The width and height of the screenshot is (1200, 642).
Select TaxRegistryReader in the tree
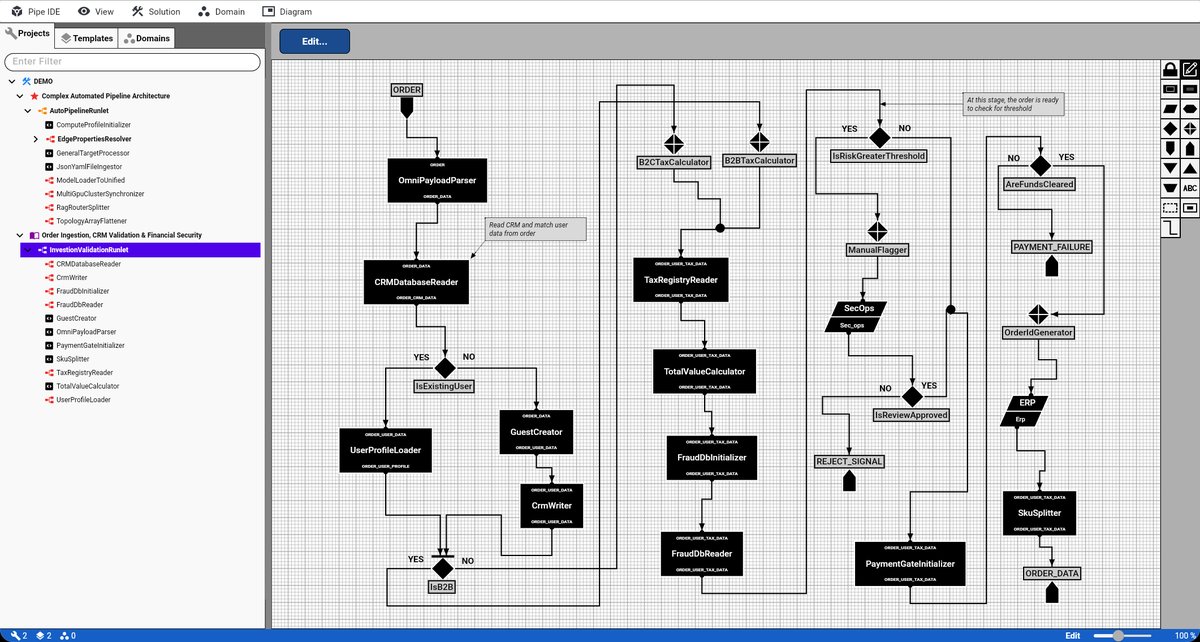coord(84,372)
